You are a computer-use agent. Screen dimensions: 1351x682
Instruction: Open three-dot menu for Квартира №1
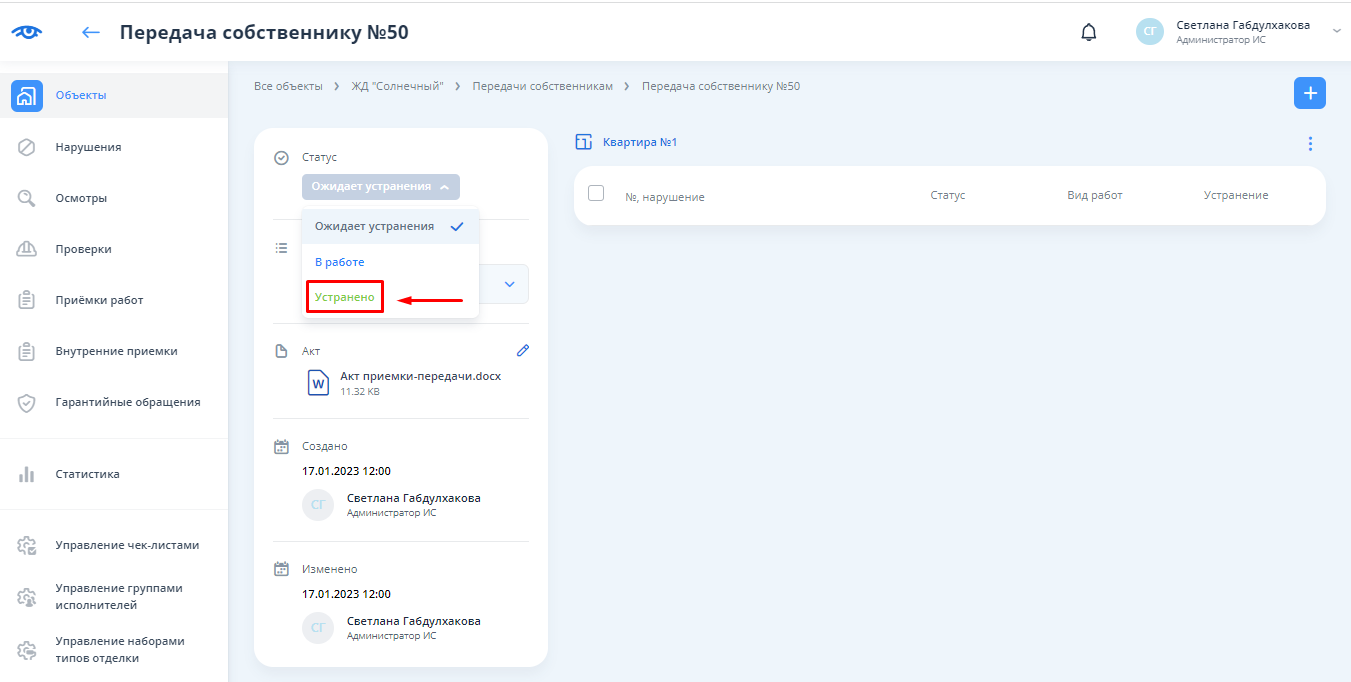1310,144
